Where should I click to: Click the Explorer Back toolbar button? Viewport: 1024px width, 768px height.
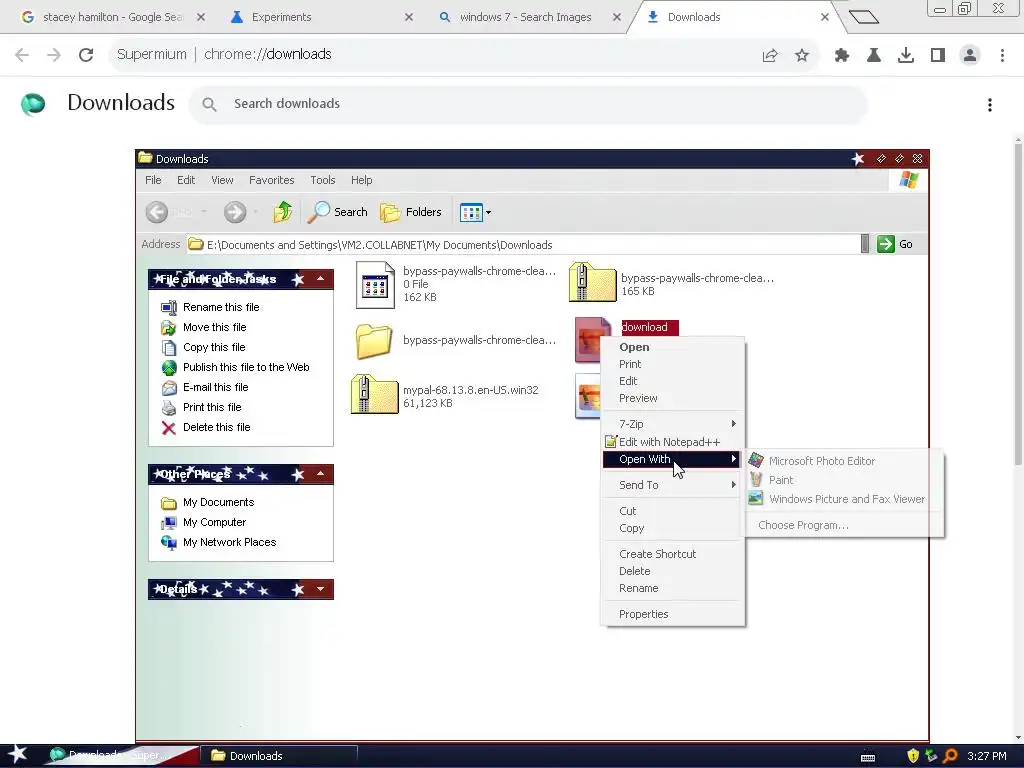click(x=157, y=212)
